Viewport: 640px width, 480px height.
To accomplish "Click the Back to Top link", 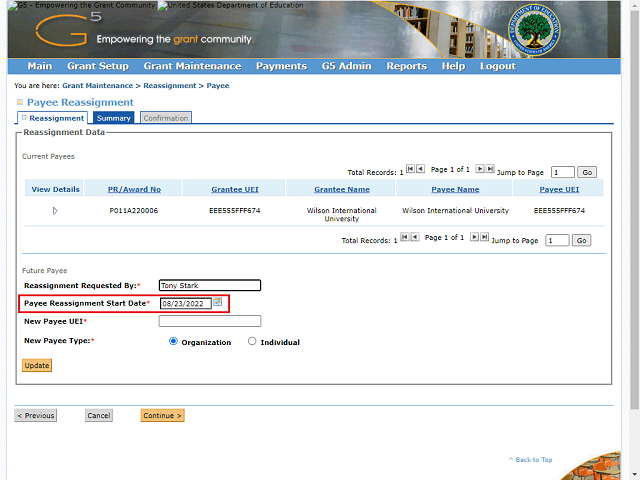I will pyautogui.click(x=531, y=460).
